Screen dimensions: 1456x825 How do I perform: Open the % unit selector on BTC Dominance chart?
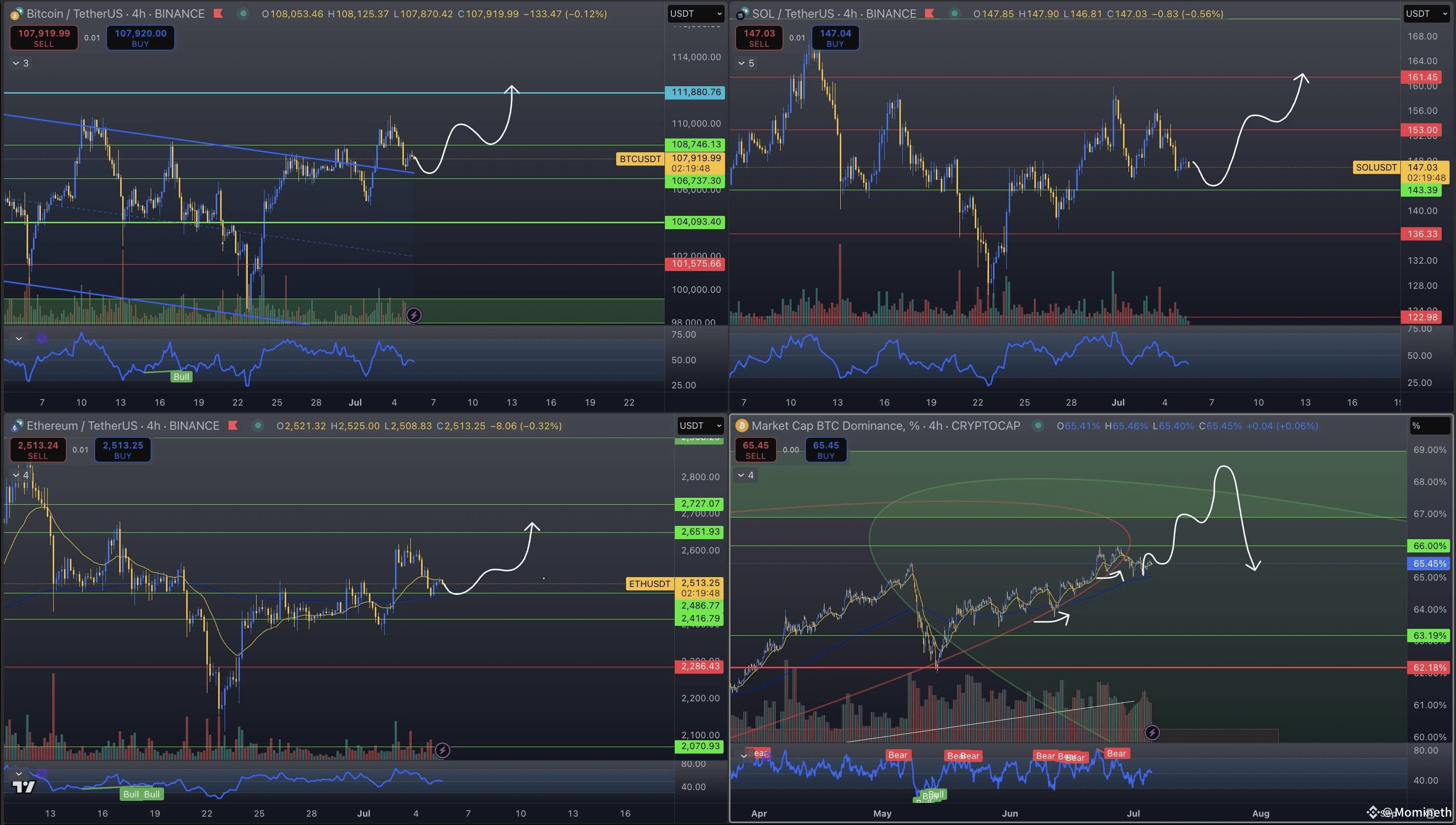[x=1429, y=425]
